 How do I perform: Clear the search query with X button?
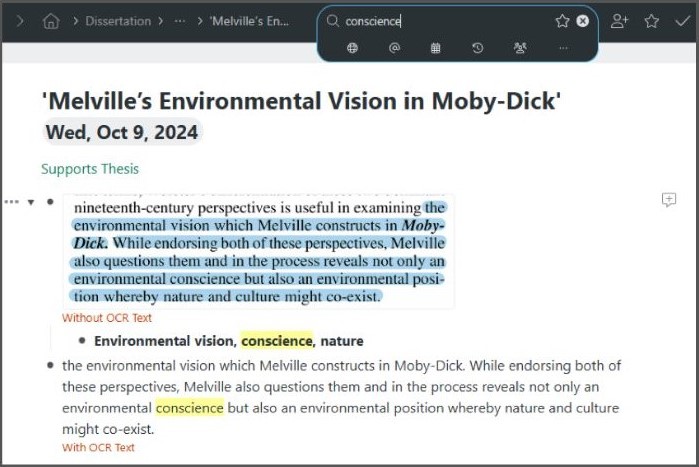pyautogui.click(x=583, y=21)
